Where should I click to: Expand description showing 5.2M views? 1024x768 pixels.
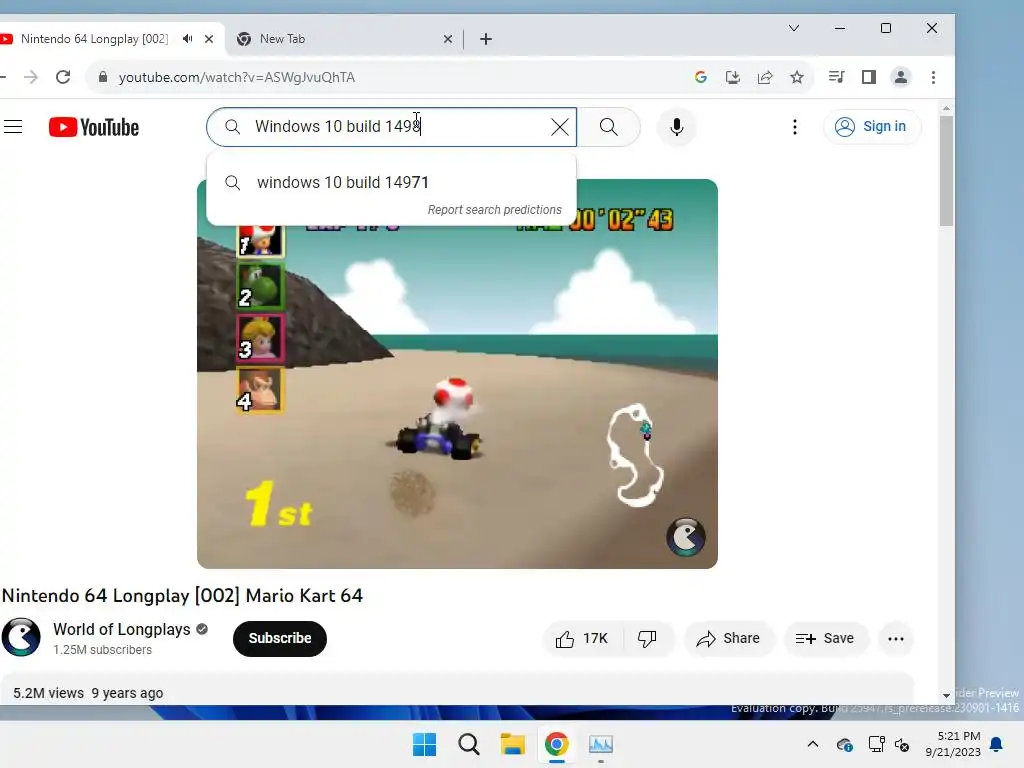click(457, 691)
